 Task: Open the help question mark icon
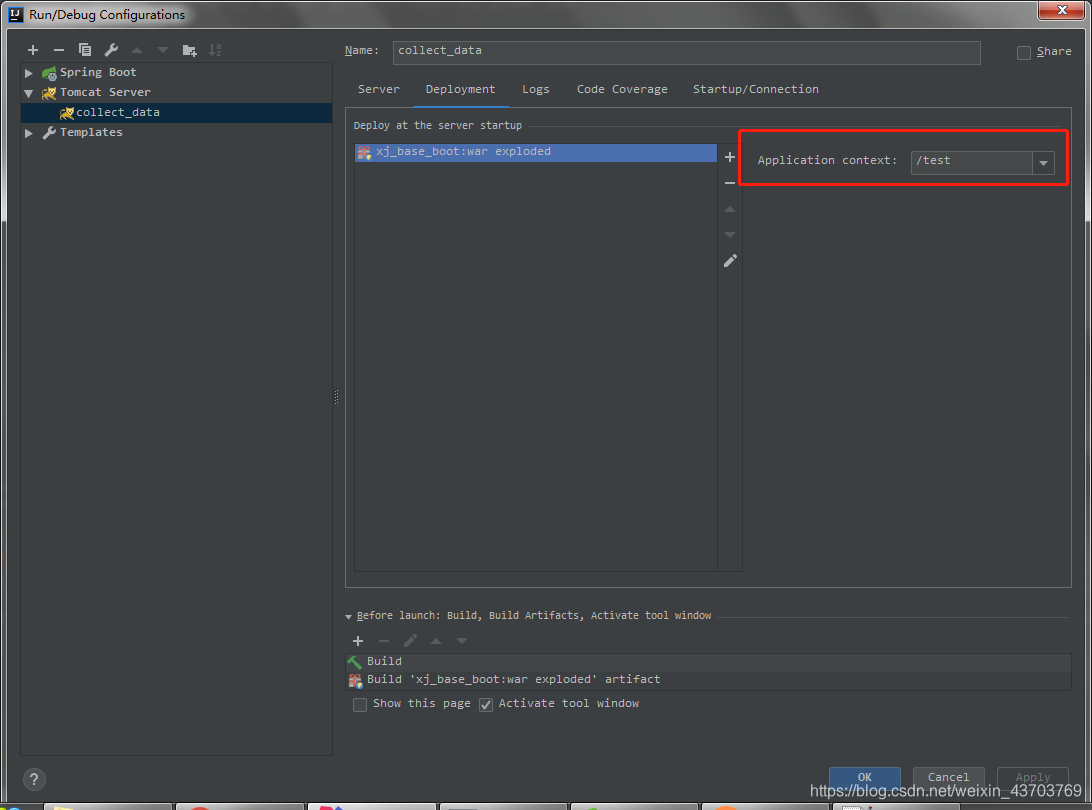[33, 779]
